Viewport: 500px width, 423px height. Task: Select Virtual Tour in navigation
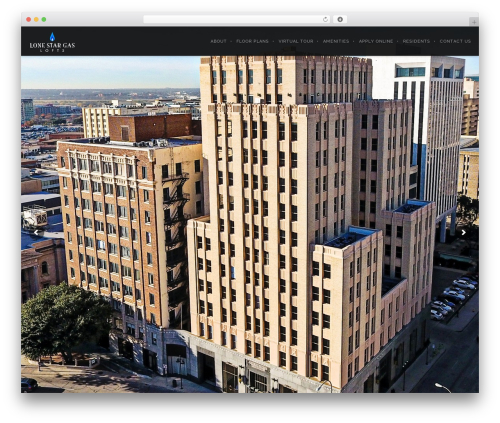[x=296, y=41]
